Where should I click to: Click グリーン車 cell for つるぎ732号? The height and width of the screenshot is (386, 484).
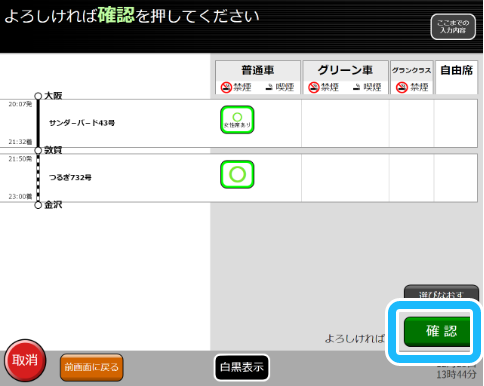(345, 178)
